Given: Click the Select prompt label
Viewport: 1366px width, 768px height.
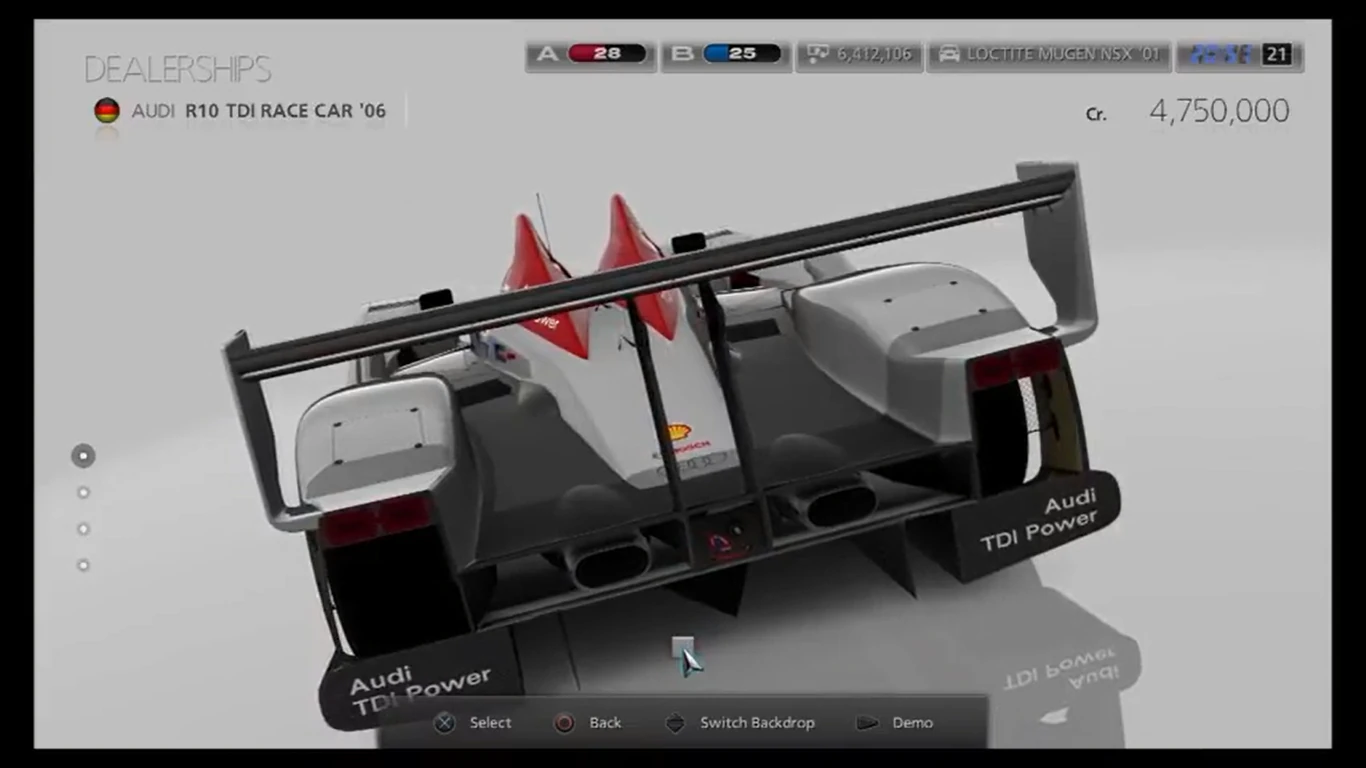Looking at the screenshot, I should point(491,723).
